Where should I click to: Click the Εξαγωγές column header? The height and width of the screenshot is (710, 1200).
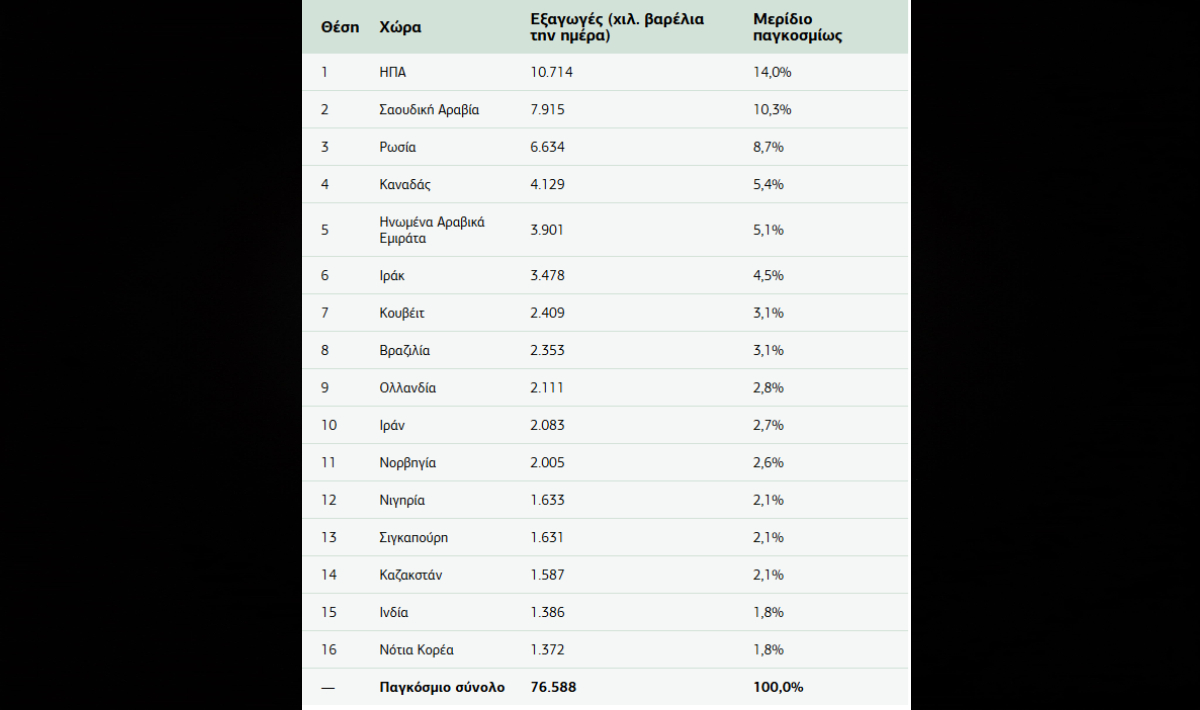(624, 27)
